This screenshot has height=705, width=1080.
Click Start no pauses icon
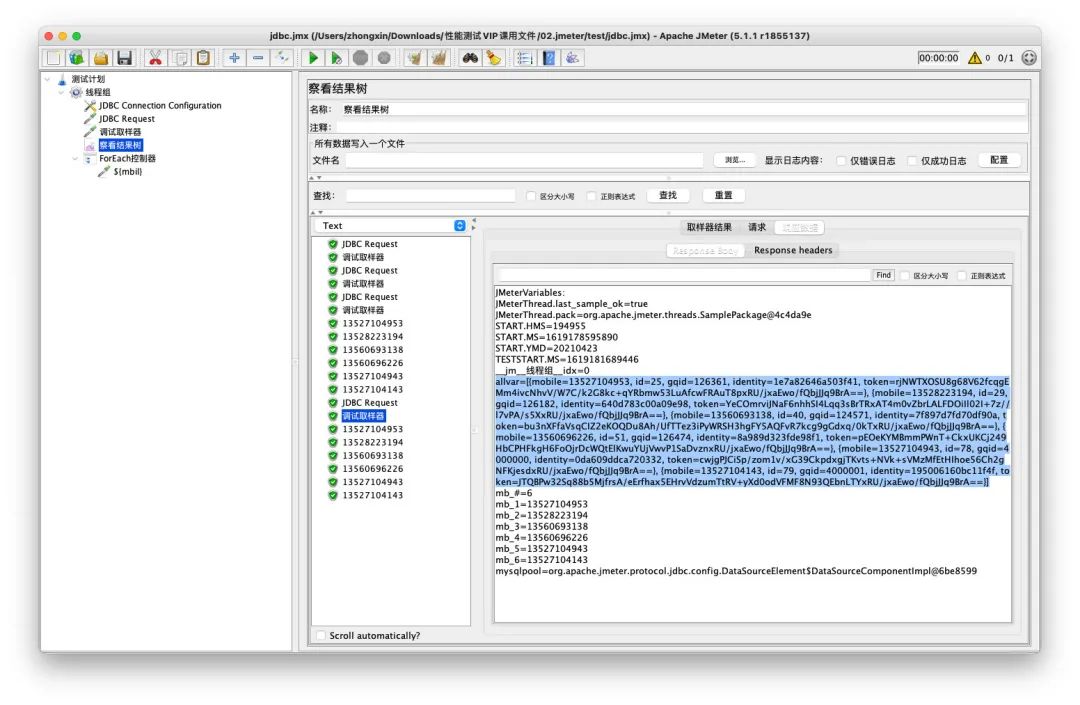click(x=336, y=58)
